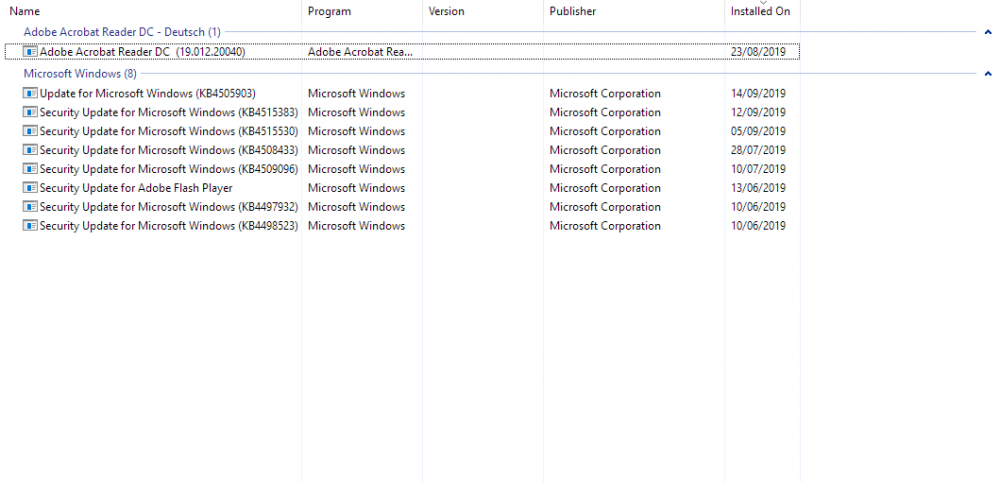The width and height of the screenshot is (1000, 482).
Task: Collapse the Adobe Acrobat Reader DC group
Action: pos(987,32)
